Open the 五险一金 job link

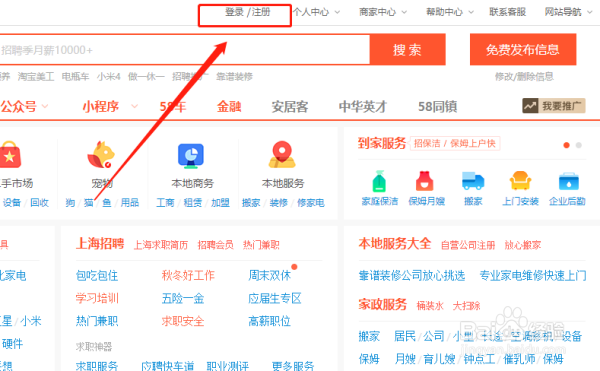[183, 298]
